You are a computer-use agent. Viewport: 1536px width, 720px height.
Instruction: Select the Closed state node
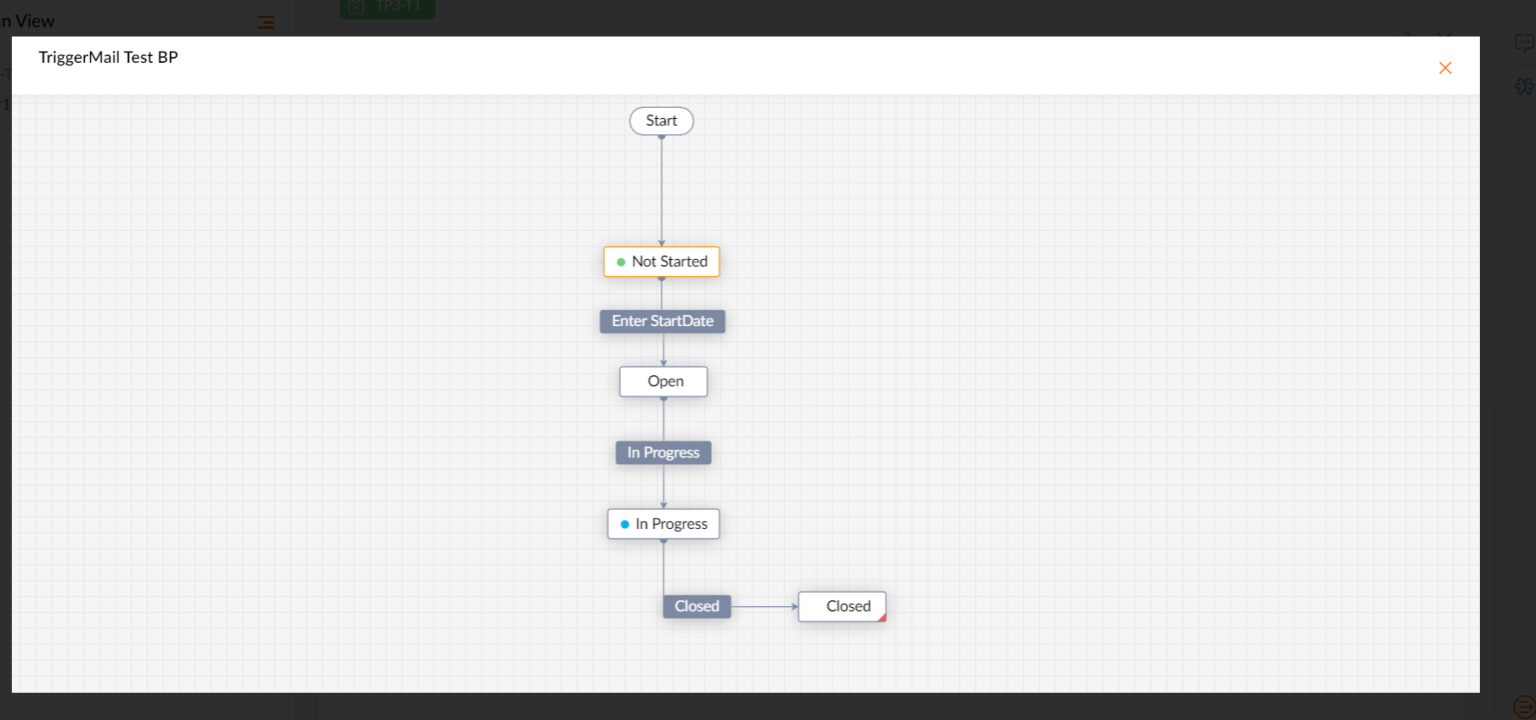(841, 606)
